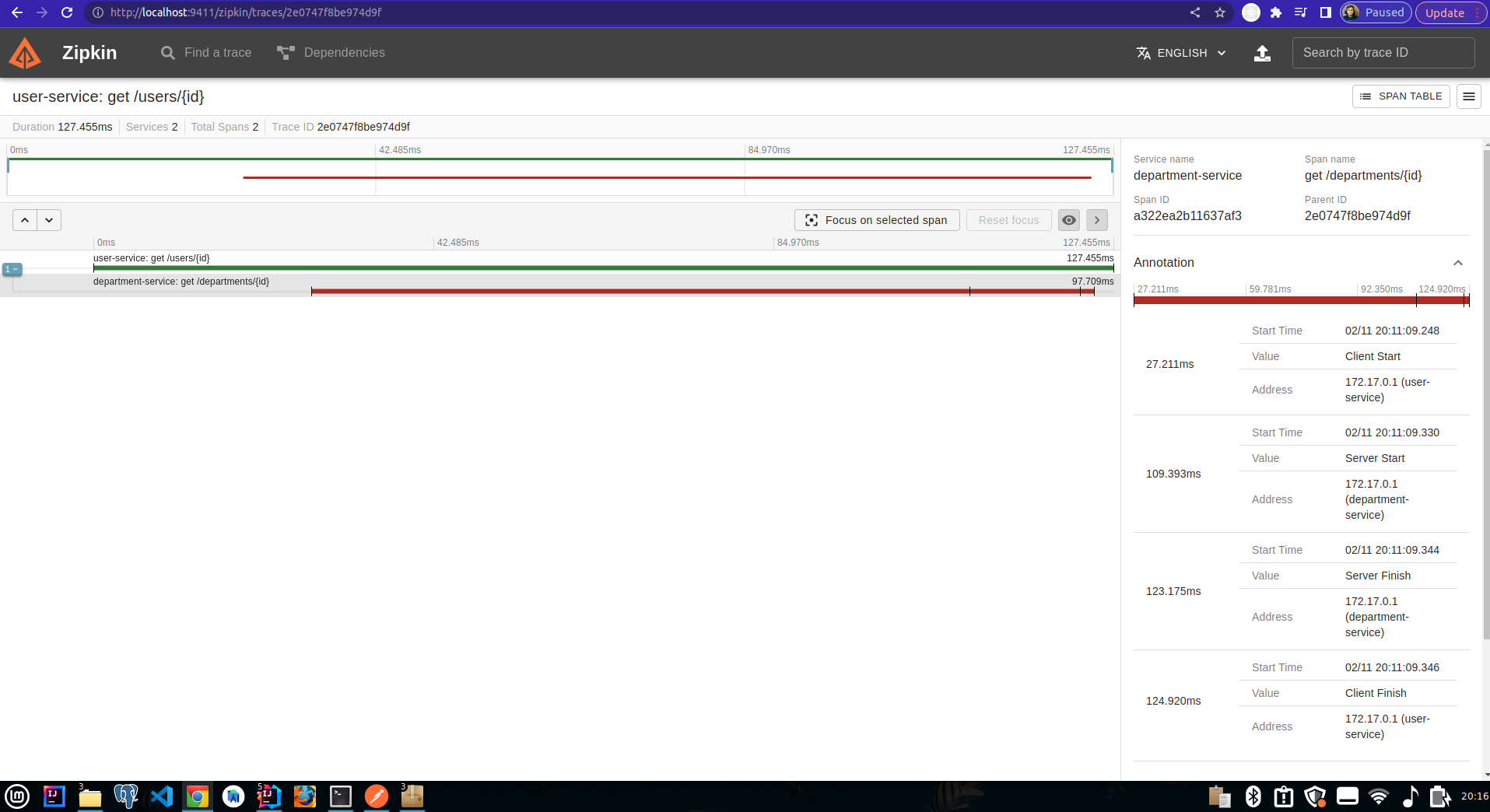1490x812 pixels.
Task: Open Postman from the taskbar
Action: click(x=377, y=796)
